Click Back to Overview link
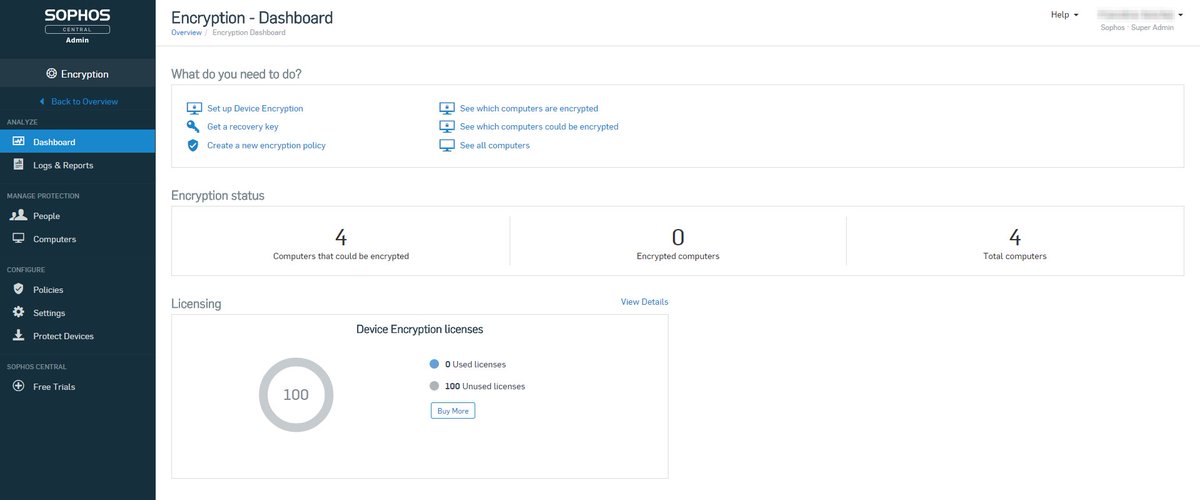Viewport: 1200px width, 500px height. coord(84,102)
